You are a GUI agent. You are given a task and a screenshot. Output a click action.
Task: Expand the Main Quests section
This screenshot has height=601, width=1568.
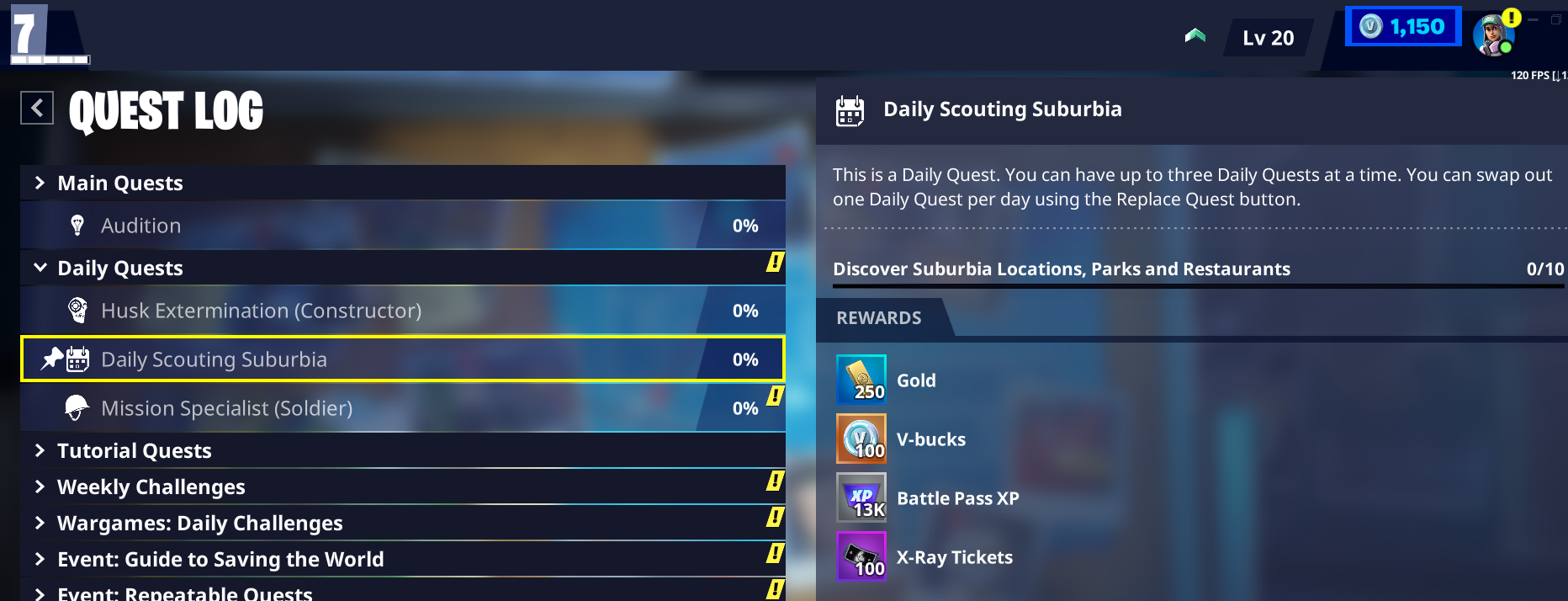[x=40, y=183]
